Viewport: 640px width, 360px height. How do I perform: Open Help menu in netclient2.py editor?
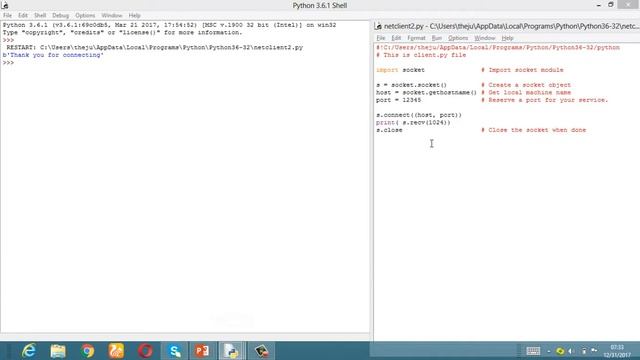(507, 38)
